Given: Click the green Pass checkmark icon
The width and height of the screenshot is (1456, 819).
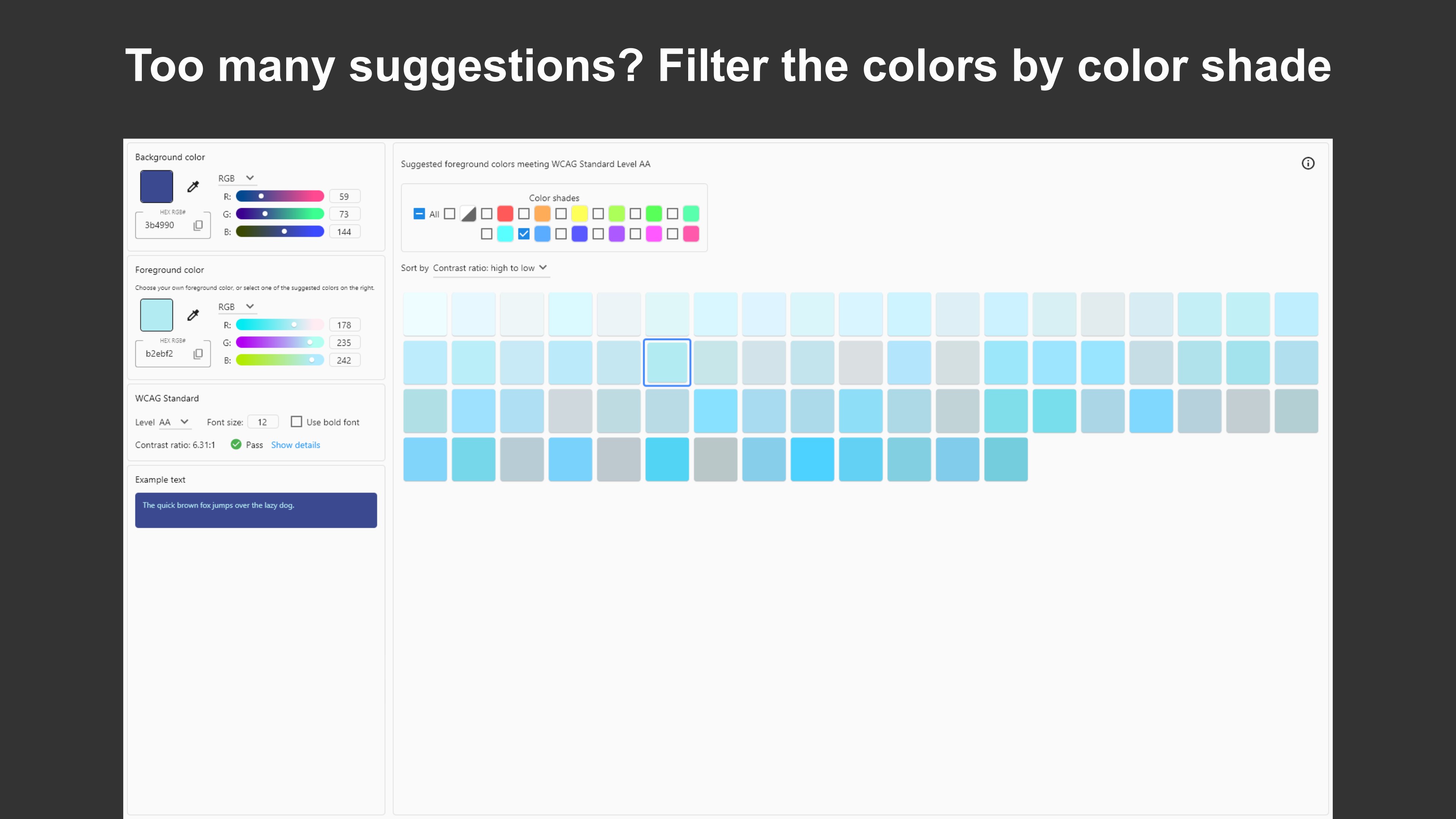Looking at the screenshot, I should (x=236, y=444).
